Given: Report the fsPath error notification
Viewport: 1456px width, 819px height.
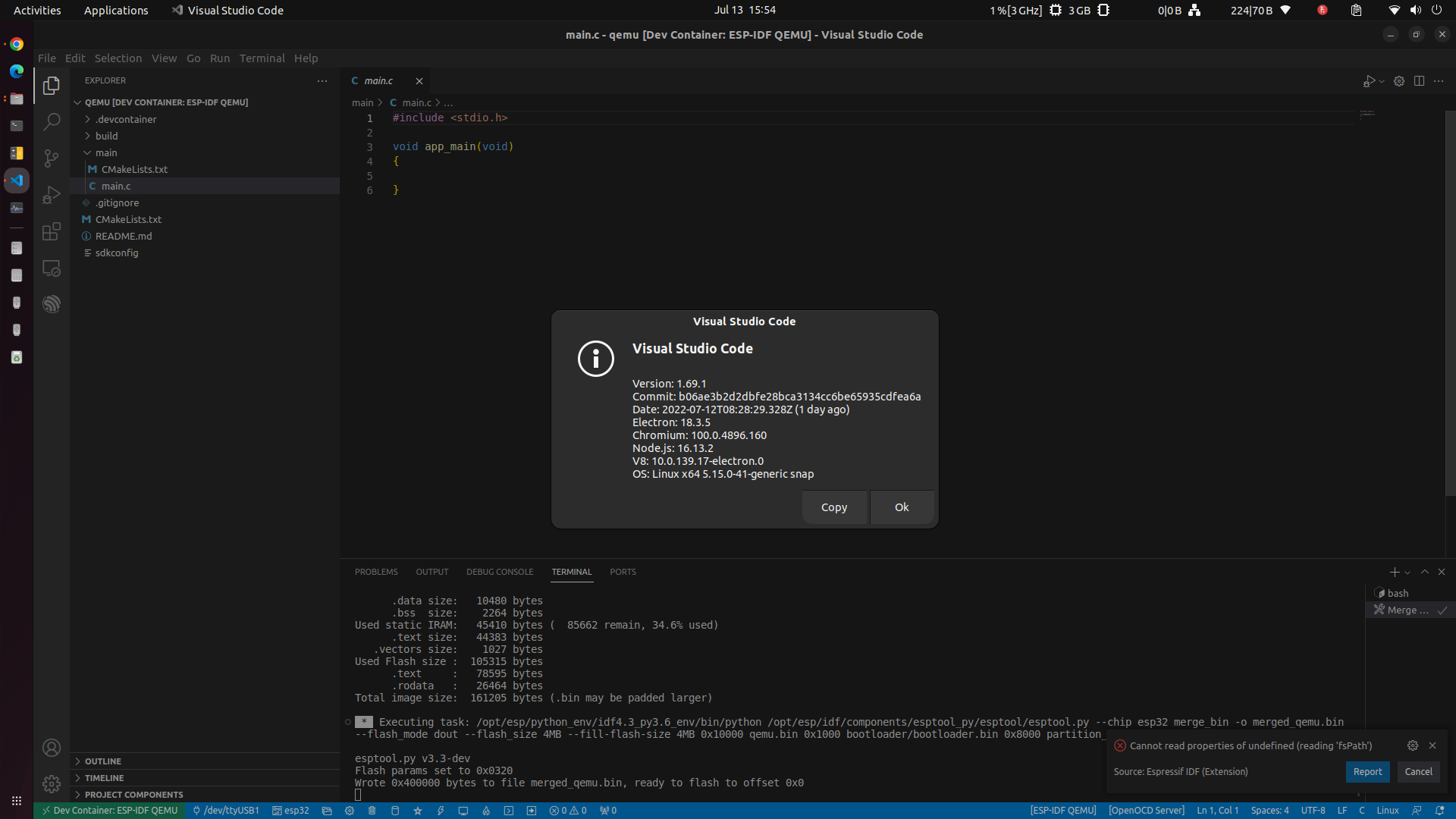Looking at the screenshot, I should [1367, 771].
